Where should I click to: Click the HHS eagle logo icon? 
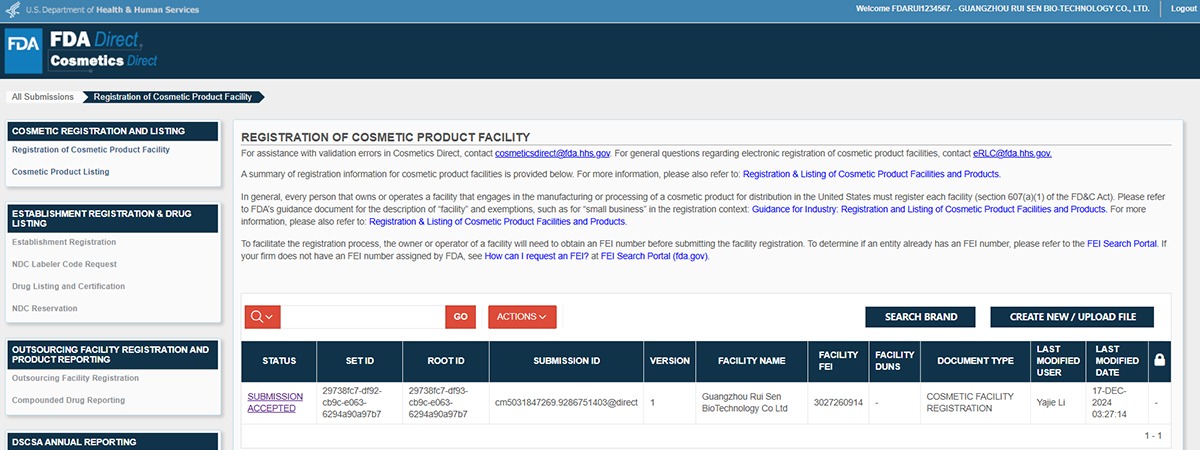13,9
